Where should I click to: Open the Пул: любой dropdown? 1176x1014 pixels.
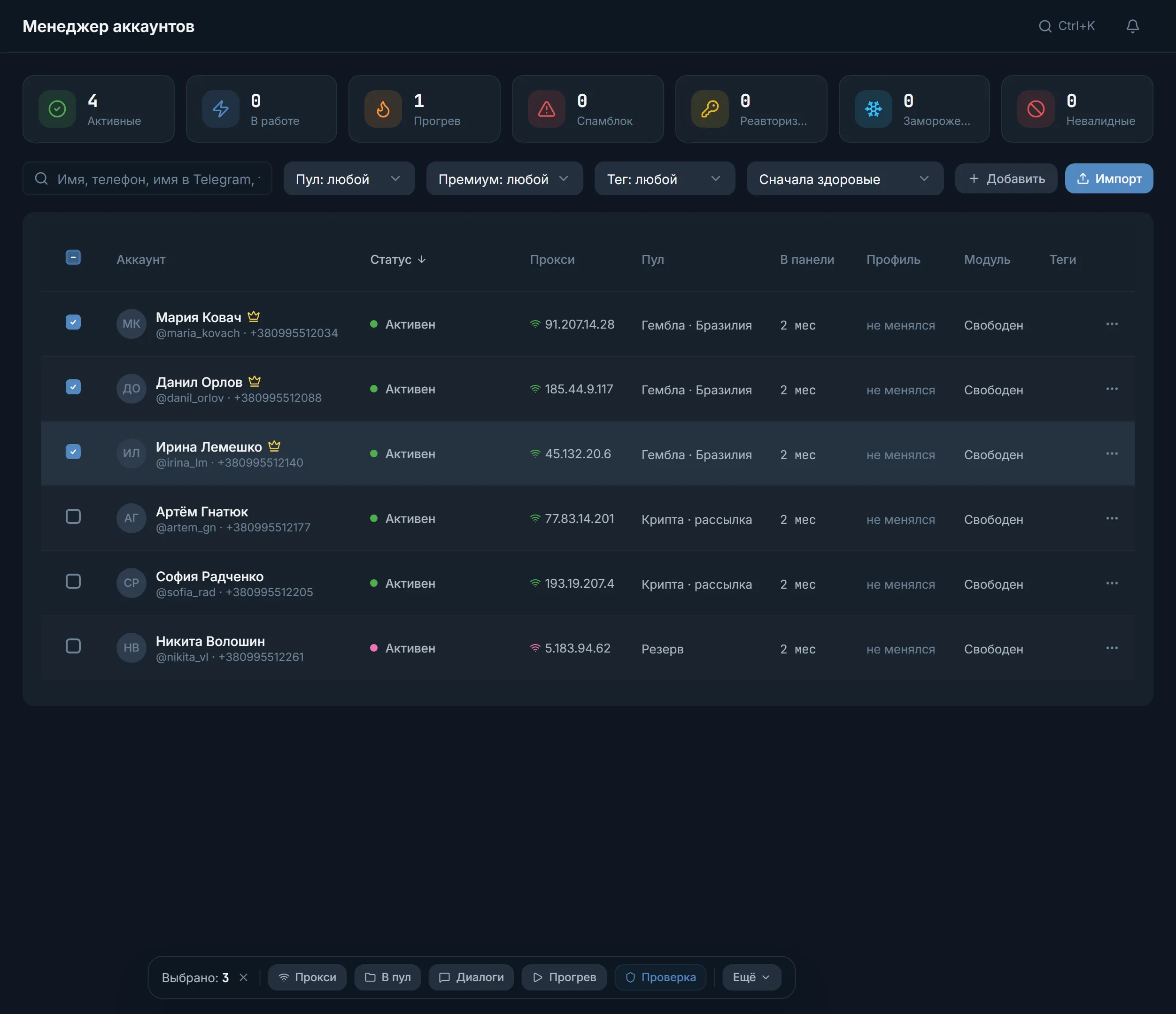pyautogui.click(x=349, y=179)
